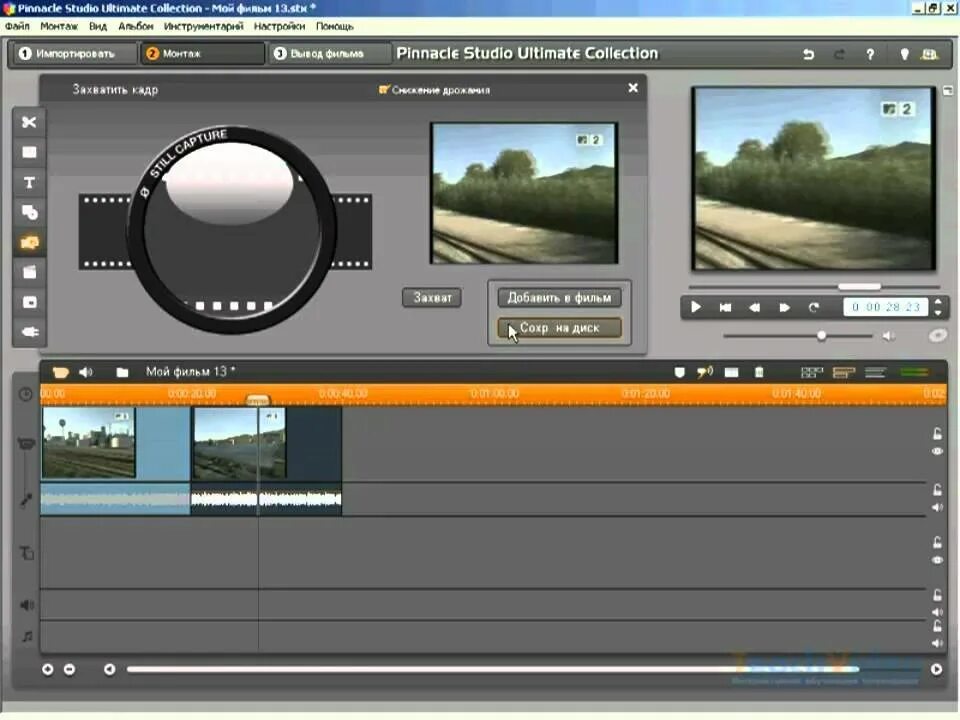
Task: Click the player scrubber handle
Action: pyautogui.click(x=859, y=287)
